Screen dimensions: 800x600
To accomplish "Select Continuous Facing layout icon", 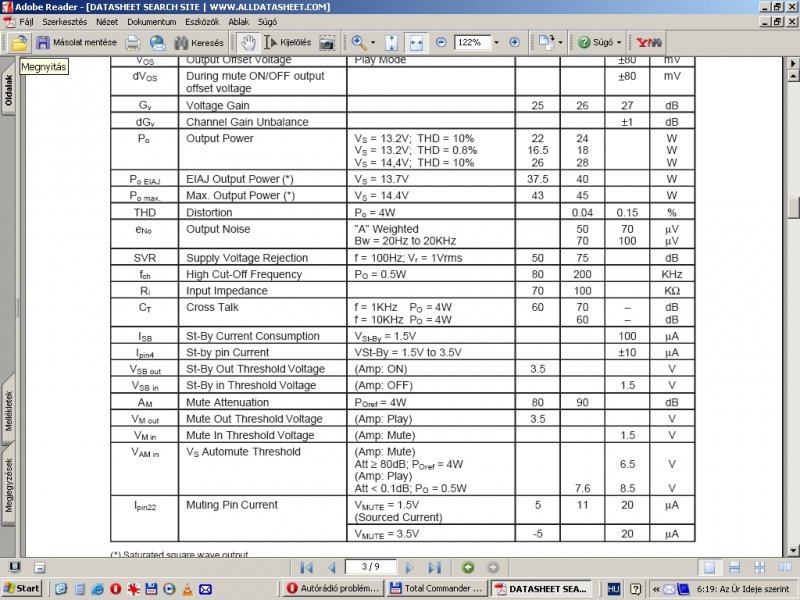I will [x=760, y=567].
